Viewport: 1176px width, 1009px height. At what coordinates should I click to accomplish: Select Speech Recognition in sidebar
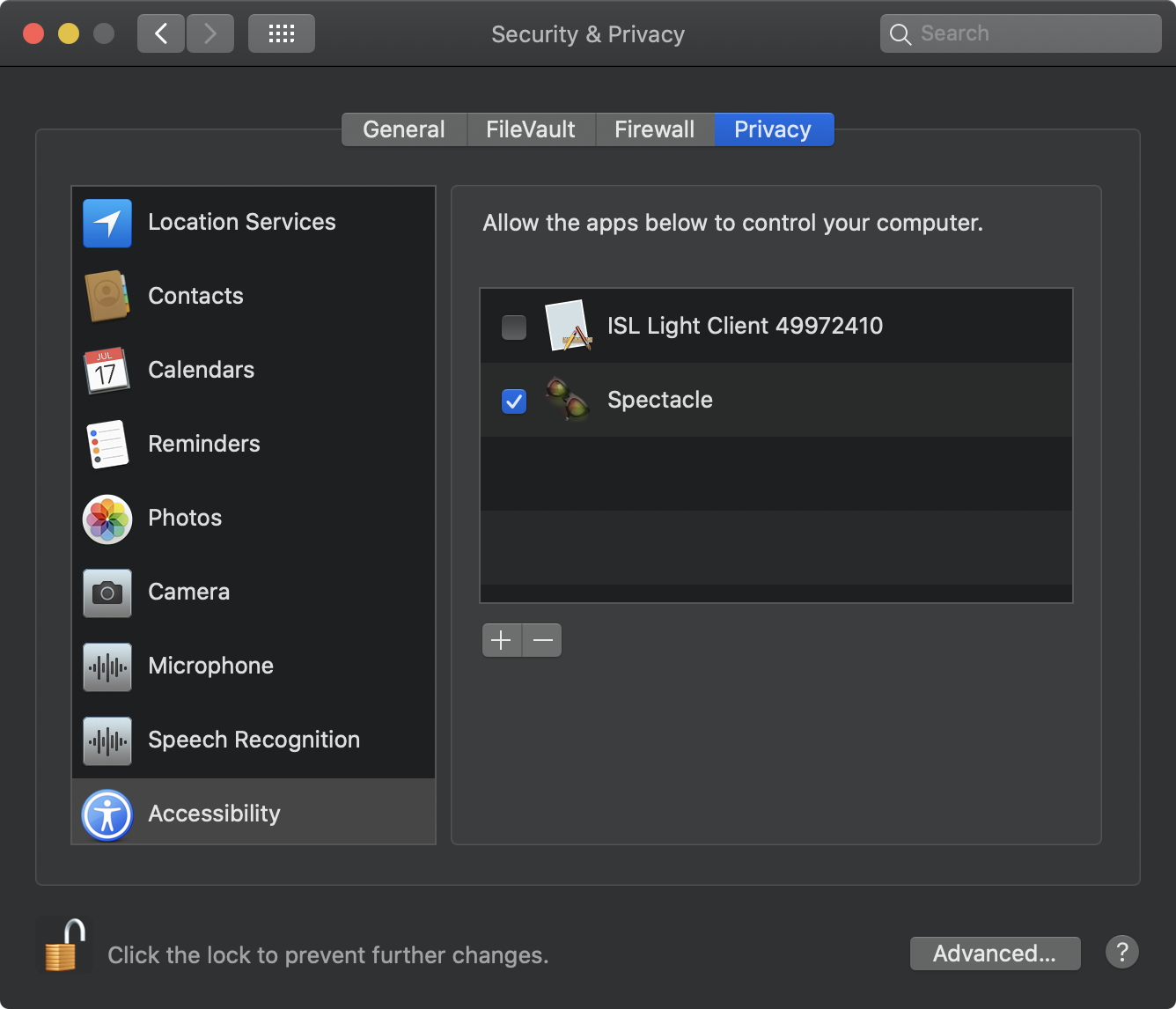pos(254,740)
